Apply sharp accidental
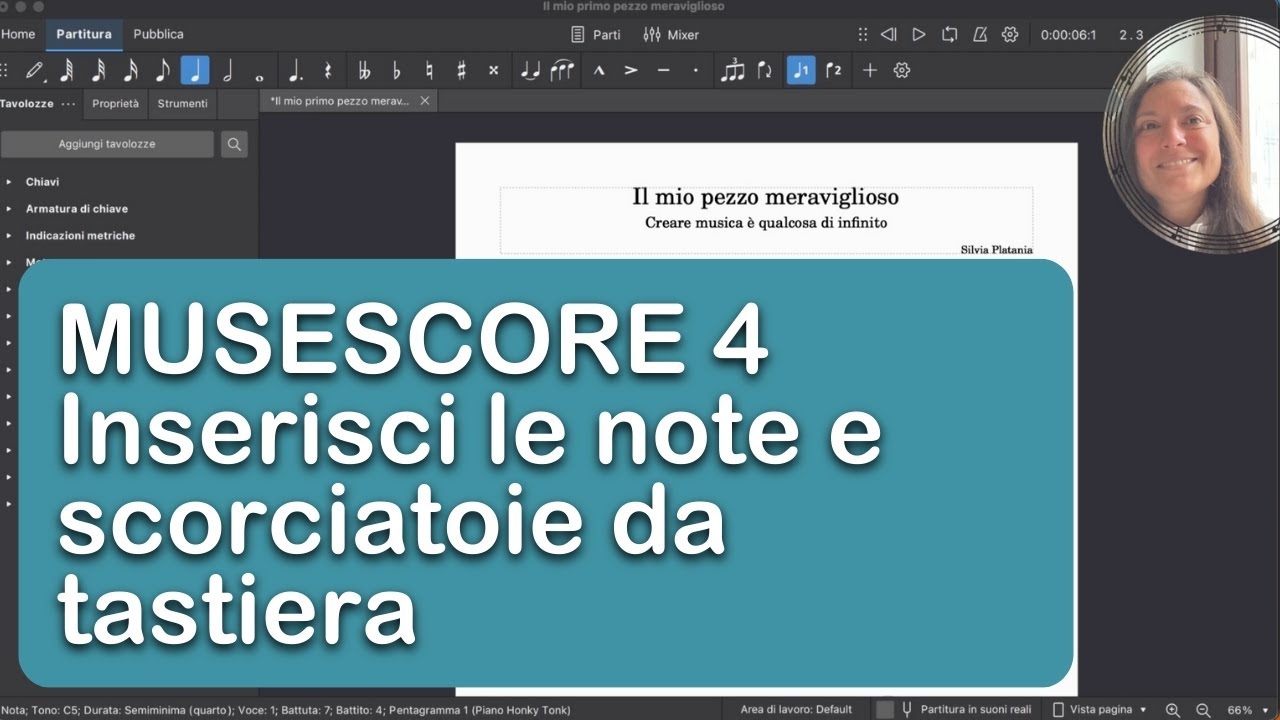The image size is (1280, 720). 460,70
